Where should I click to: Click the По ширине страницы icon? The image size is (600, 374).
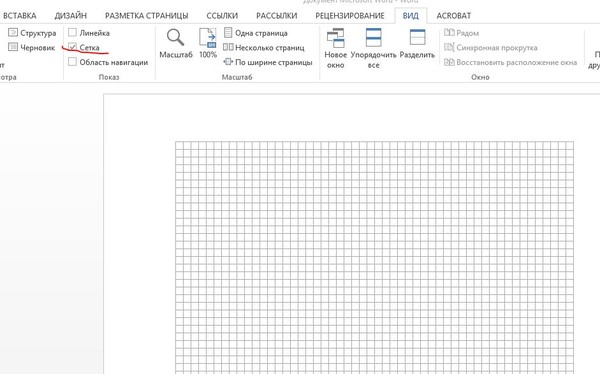(228, 62)
